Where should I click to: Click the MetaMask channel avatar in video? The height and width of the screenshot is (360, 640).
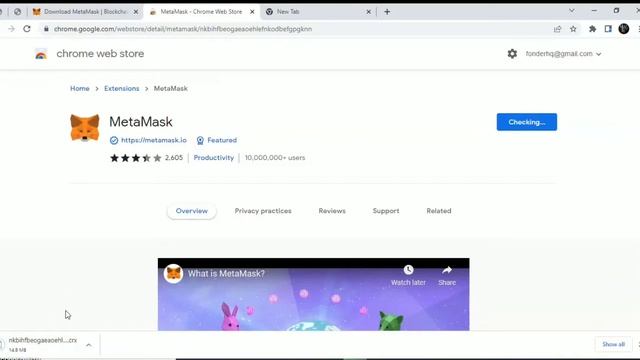173,273
